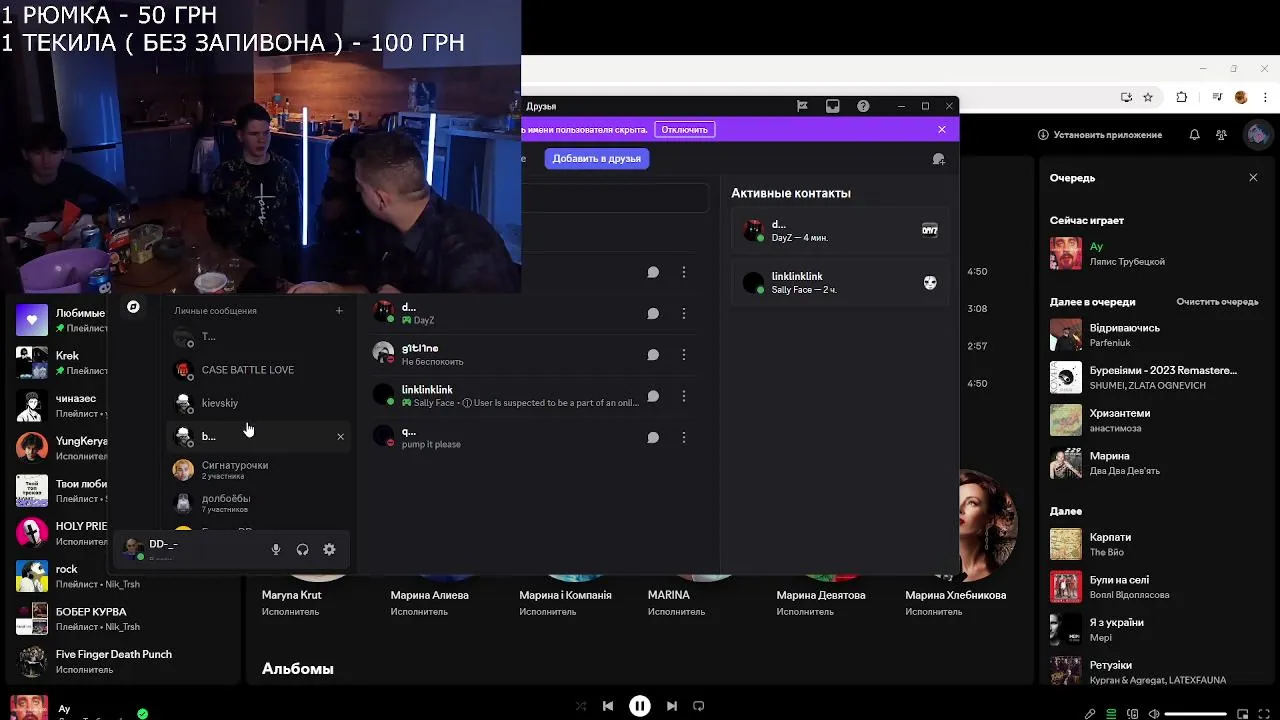Open долбоёбы group chat
1280x720 pixels.
[x=257, y=502]
